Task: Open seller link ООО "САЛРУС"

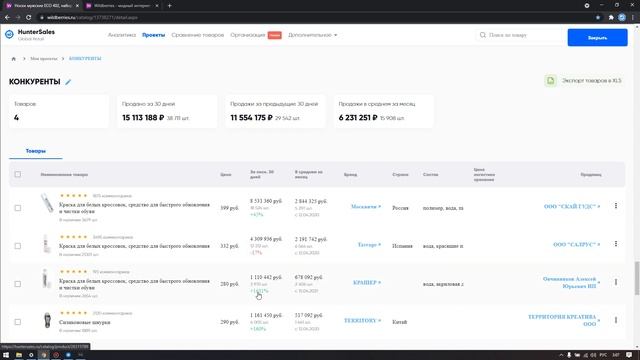Action: coord(577,244)
